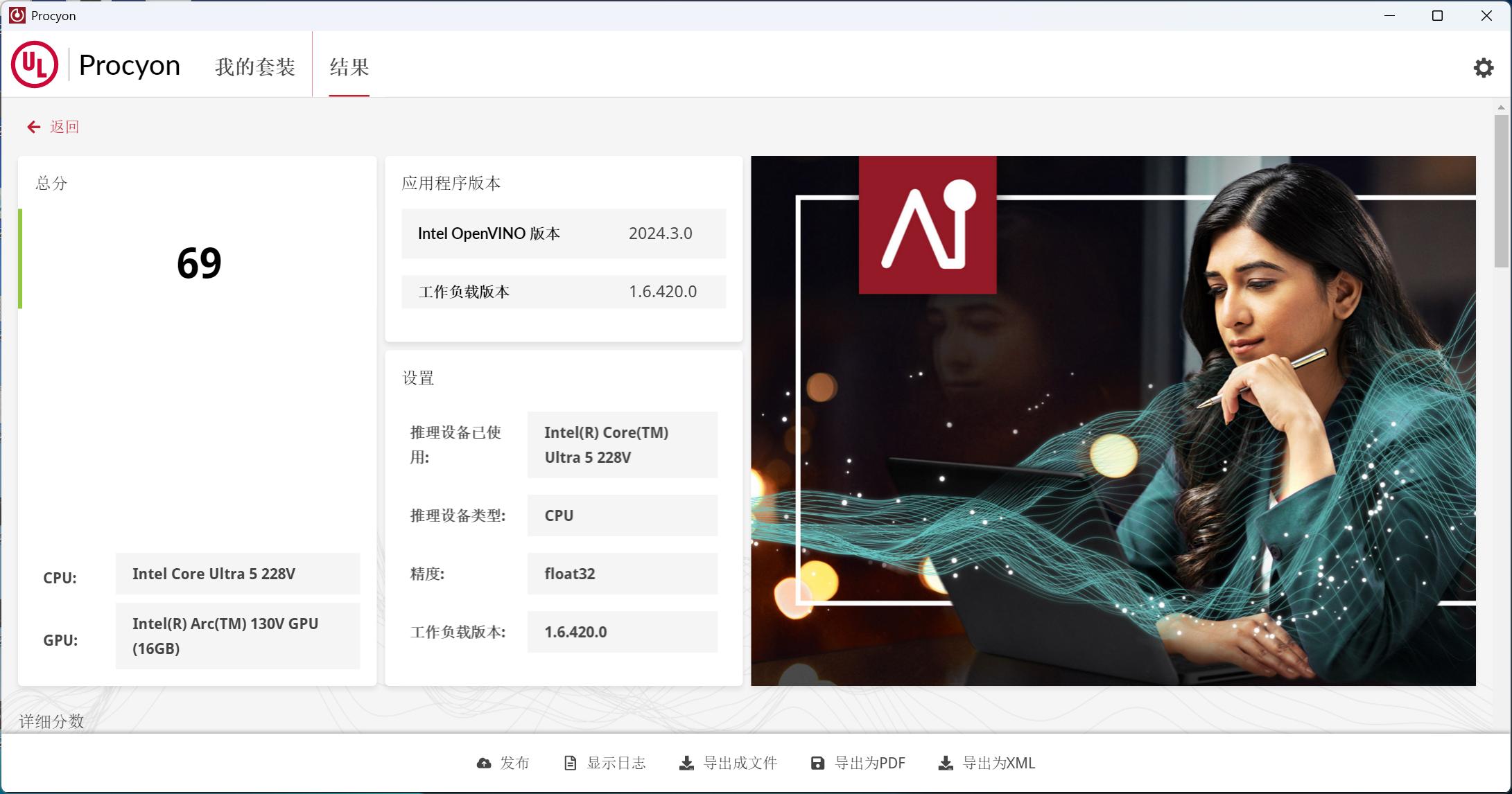Screen dimensions: 1512x794
Task: Click the vertical scrollbar thumb
Action: click(1501, 191)
